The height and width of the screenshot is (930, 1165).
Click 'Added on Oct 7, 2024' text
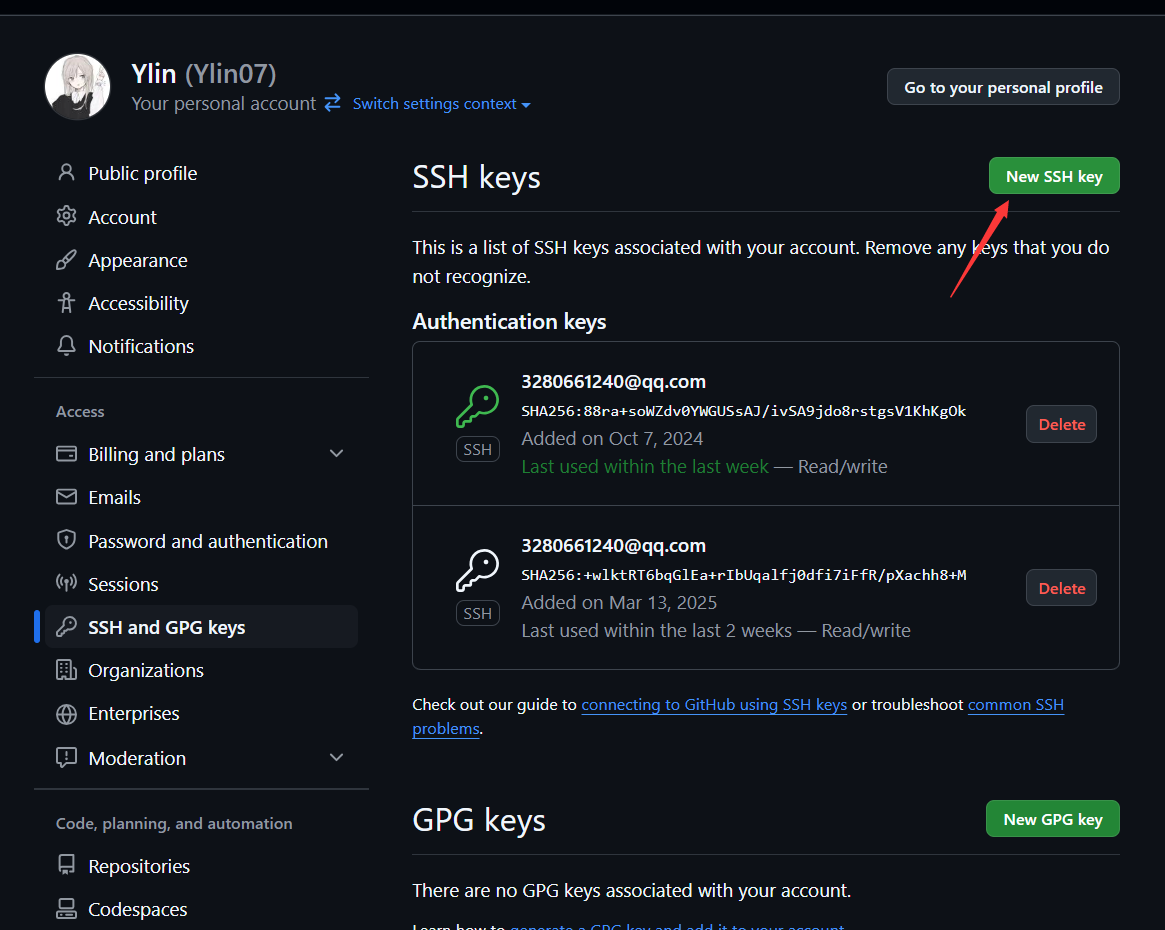coord(612,439)
